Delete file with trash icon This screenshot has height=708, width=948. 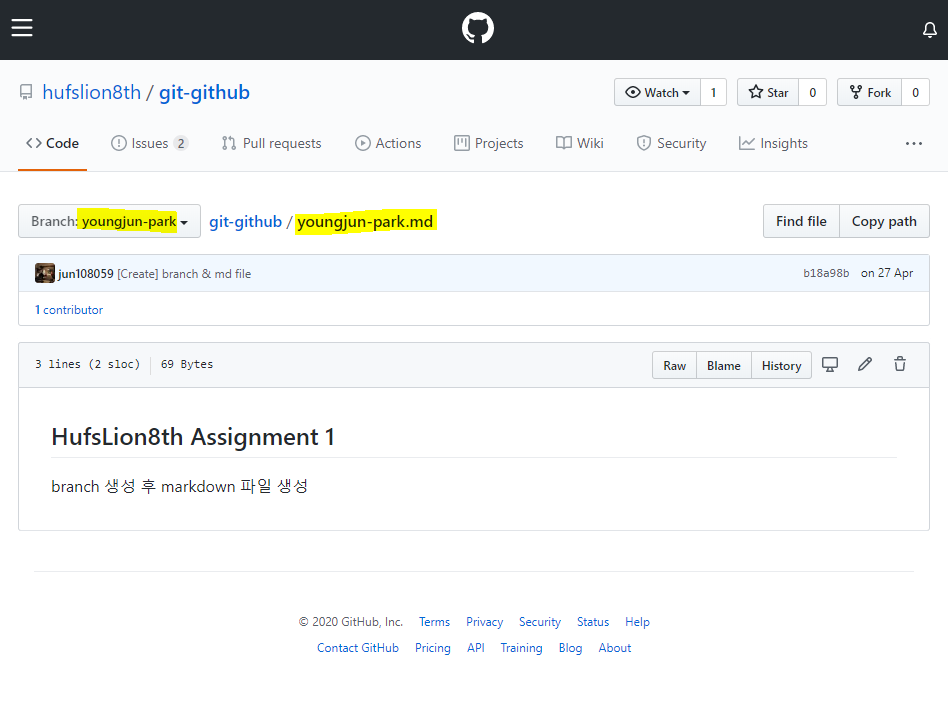tap(900, 364)
